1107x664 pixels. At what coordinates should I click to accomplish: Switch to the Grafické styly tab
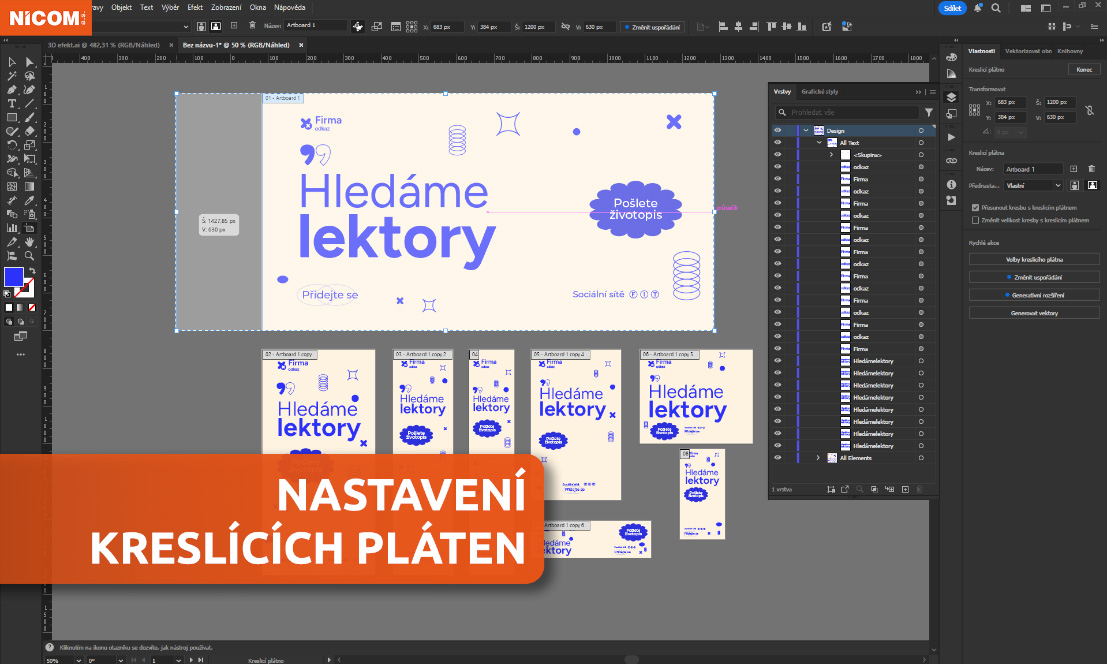pos(820,92)
